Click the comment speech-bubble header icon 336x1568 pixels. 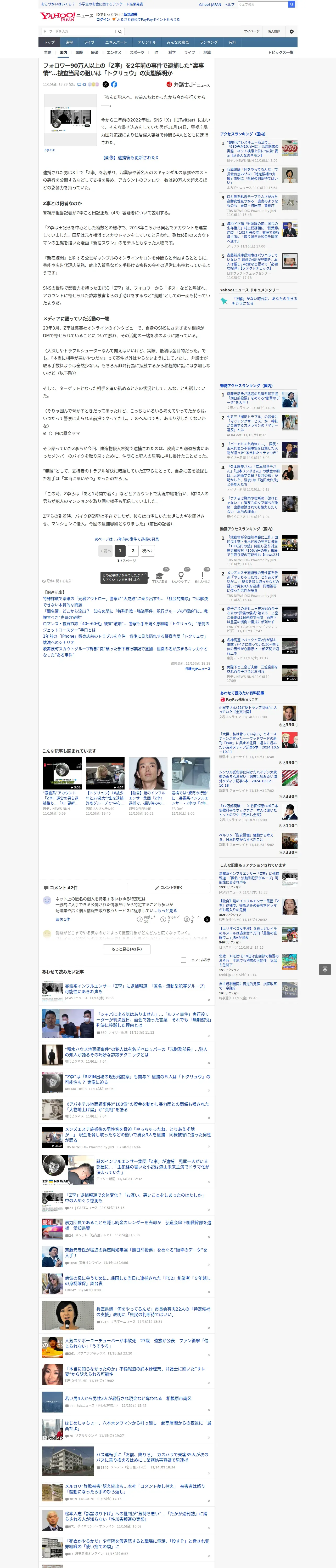(x=46, y=887)
